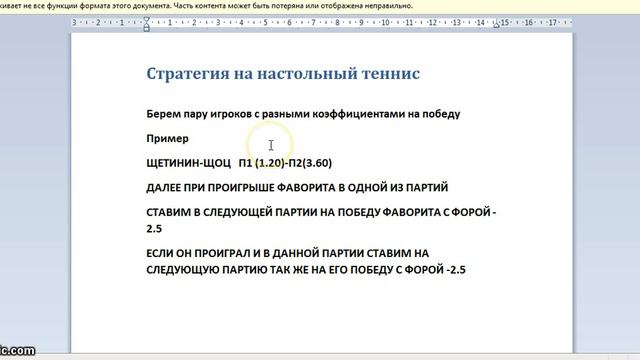Click the heading "Стратегия на настольный теннис"
640x360 pixels.
click(283, 74)
